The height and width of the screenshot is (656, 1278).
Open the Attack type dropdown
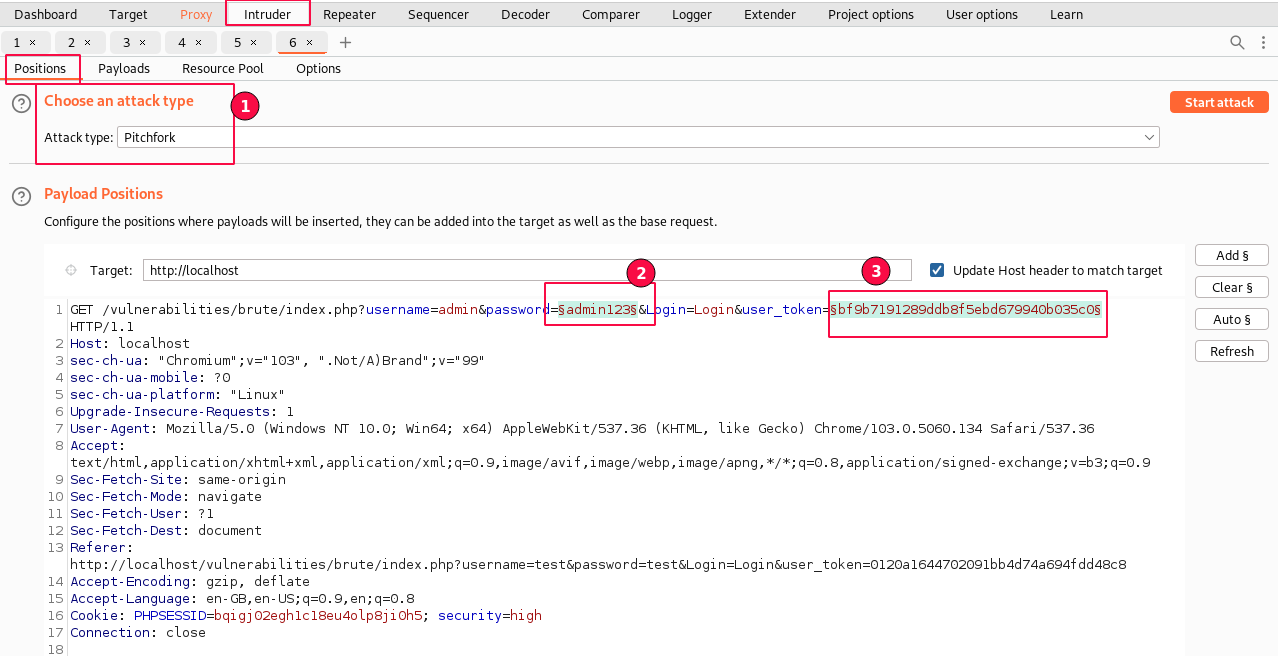point(638,137)
